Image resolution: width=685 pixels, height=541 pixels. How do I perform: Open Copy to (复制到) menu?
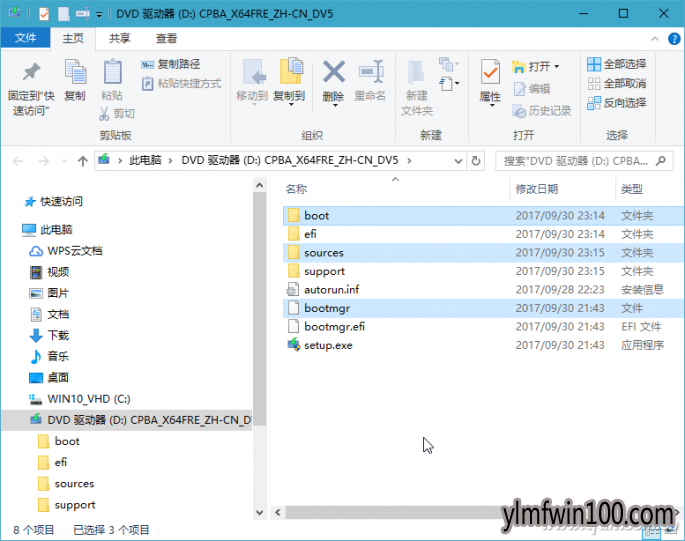coord(289,83)
